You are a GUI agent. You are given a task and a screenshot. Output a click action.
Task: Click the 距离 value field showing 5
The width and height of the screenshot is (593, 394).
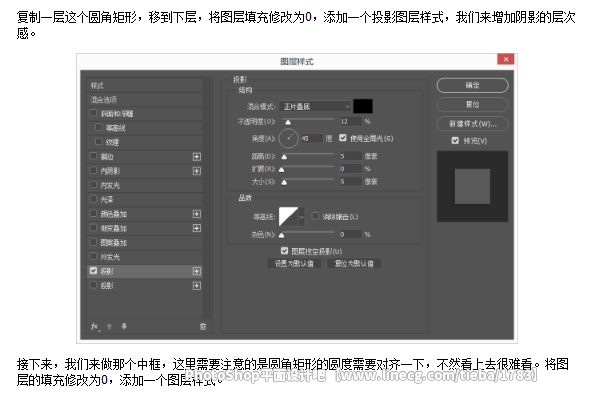[x=350, y=156]
